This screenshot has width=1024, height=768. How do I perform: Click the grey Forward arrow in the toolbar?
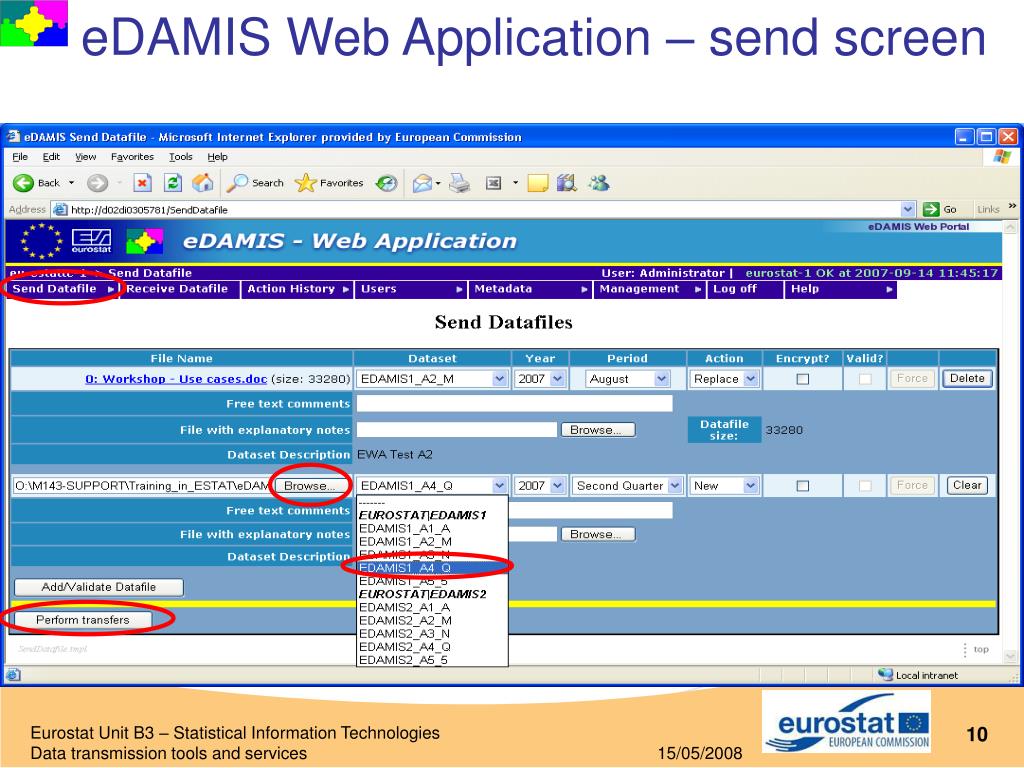point(97,183)
